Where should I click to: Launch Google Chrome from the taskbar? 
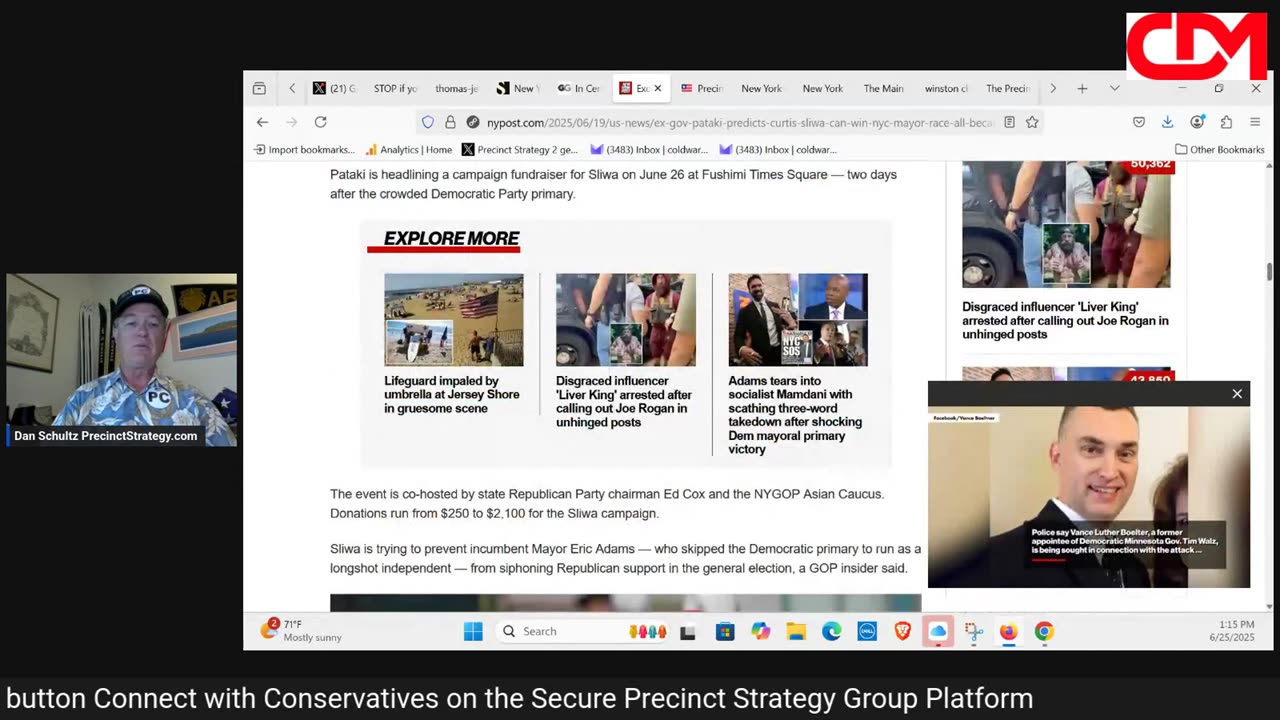pyautogui.click(x=1044, y=631)
